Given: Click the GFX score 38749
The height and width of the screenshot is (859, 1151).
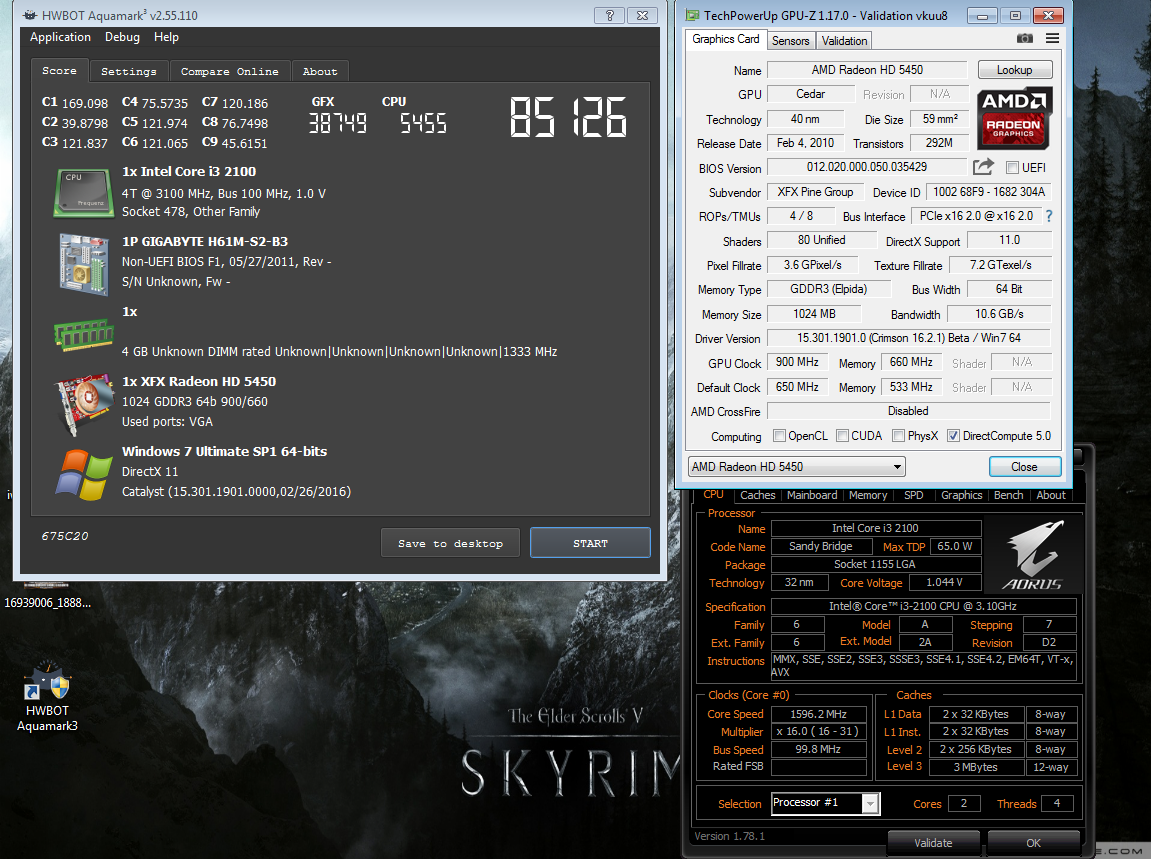Looking at the screenshot, I should [338, 123].
